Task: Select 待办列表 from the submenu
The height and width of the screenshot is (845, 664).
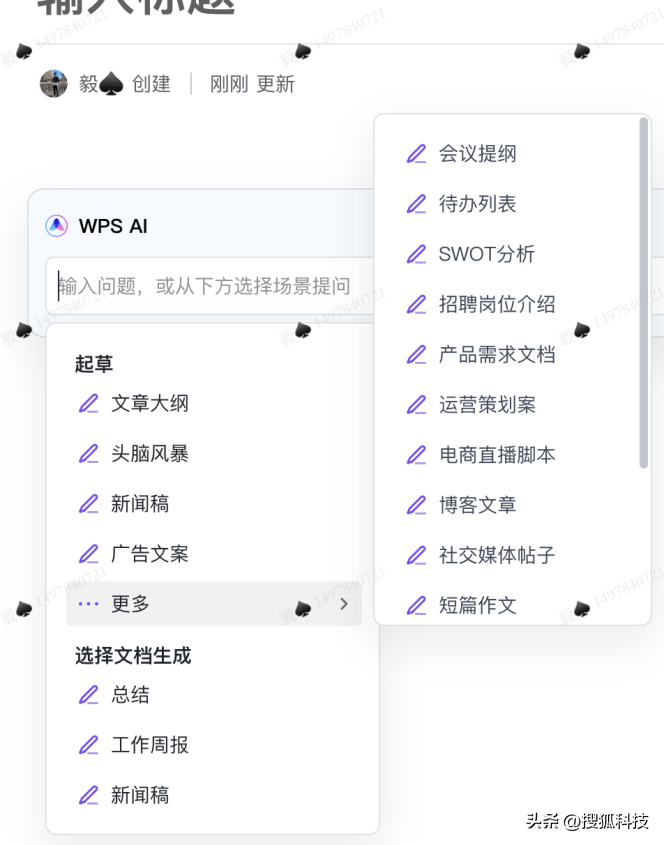Action: (478, 204)
